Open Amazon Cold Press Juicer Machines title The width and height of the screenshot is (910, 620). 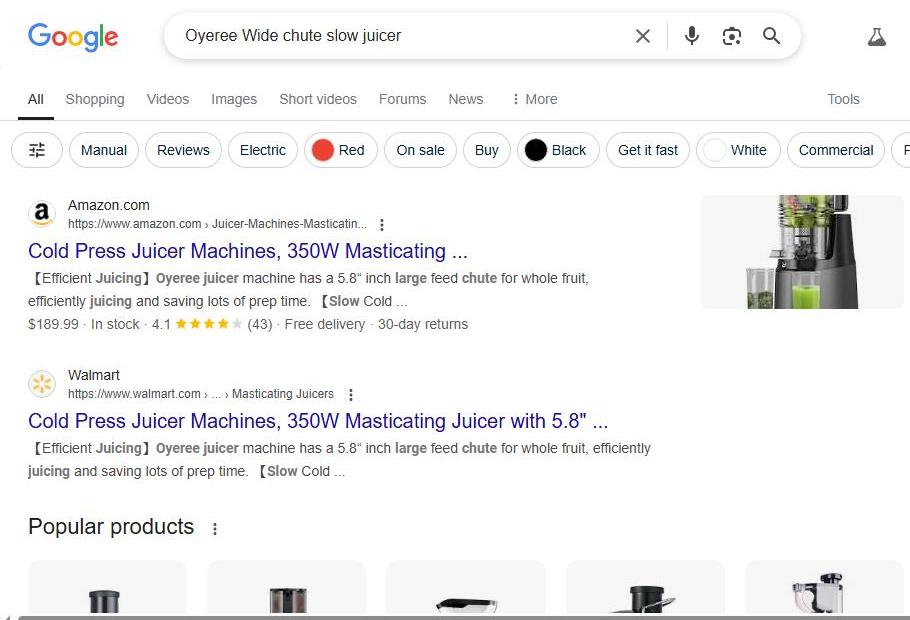(x=248, y=251)
